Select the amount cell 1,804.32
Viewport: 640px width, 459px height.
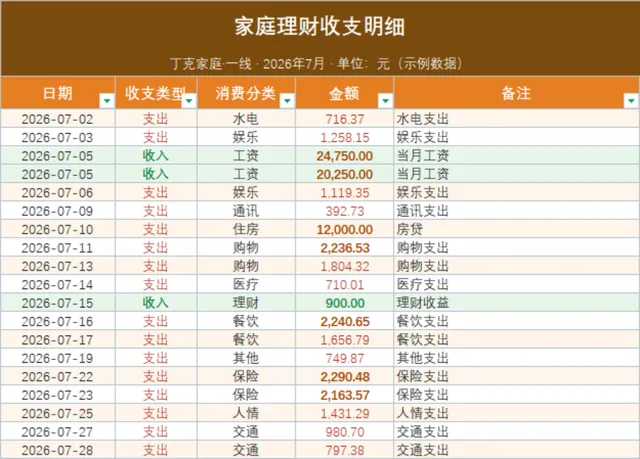(344, 266)
